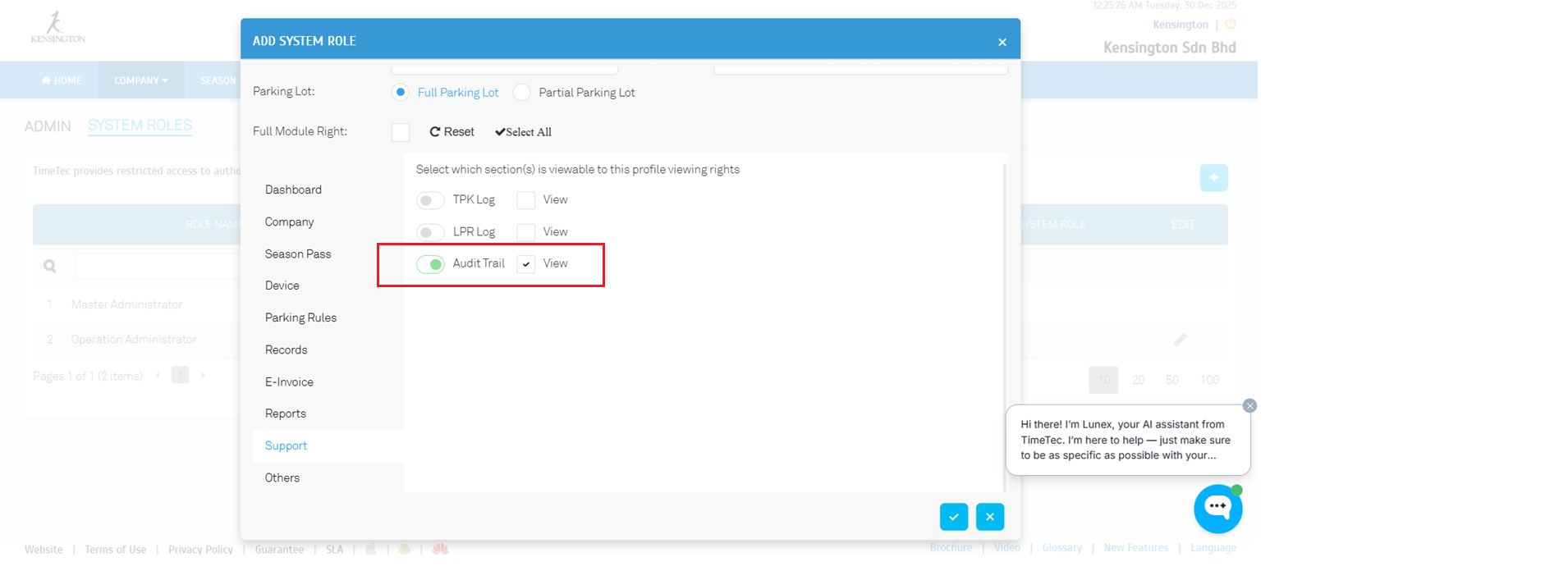Select the Others section
The width and height of the screenshot is (1568, 571).
[x=282, y=477]
